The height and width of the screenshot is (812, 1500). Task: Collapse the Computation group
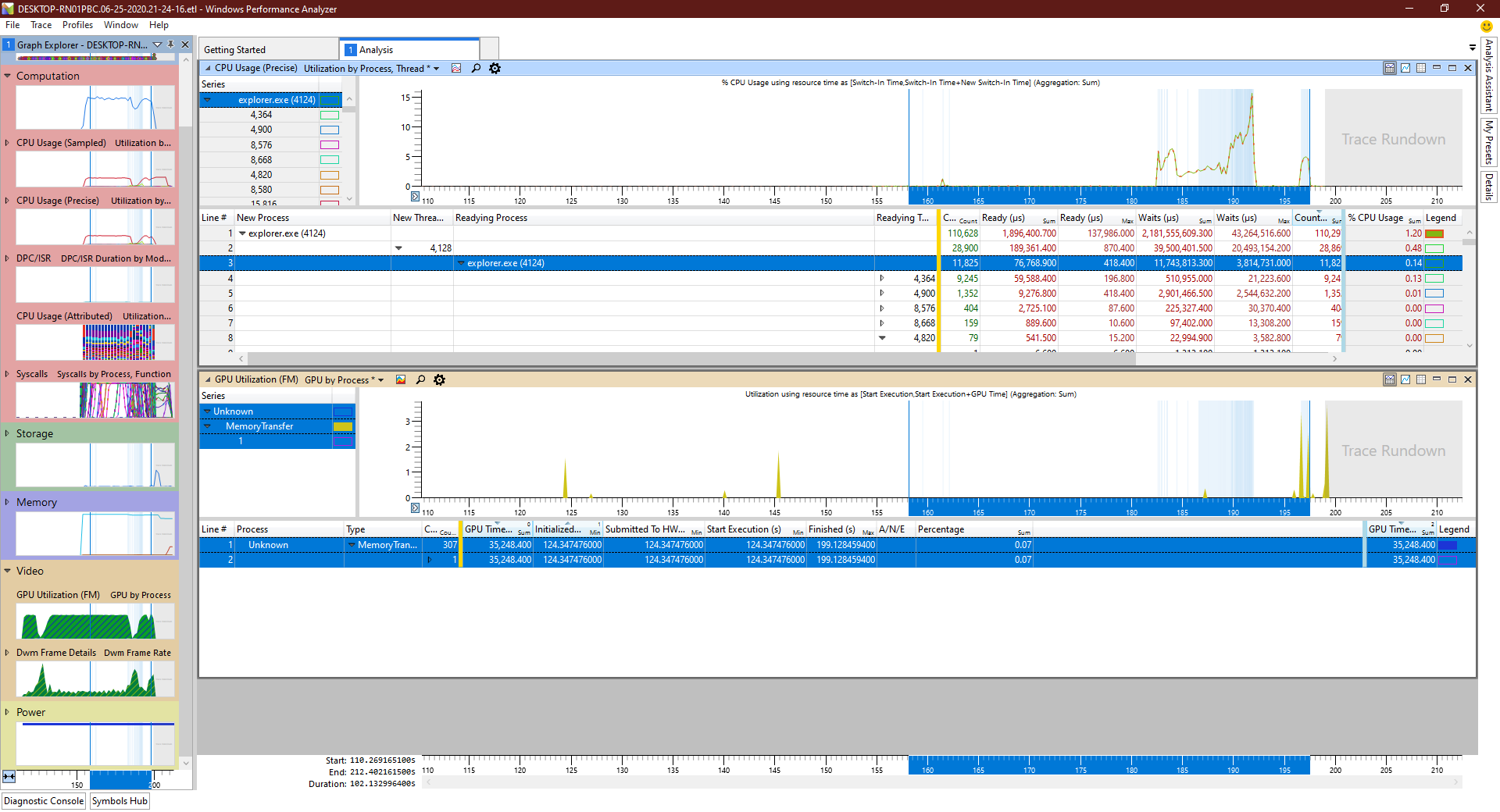8,76
